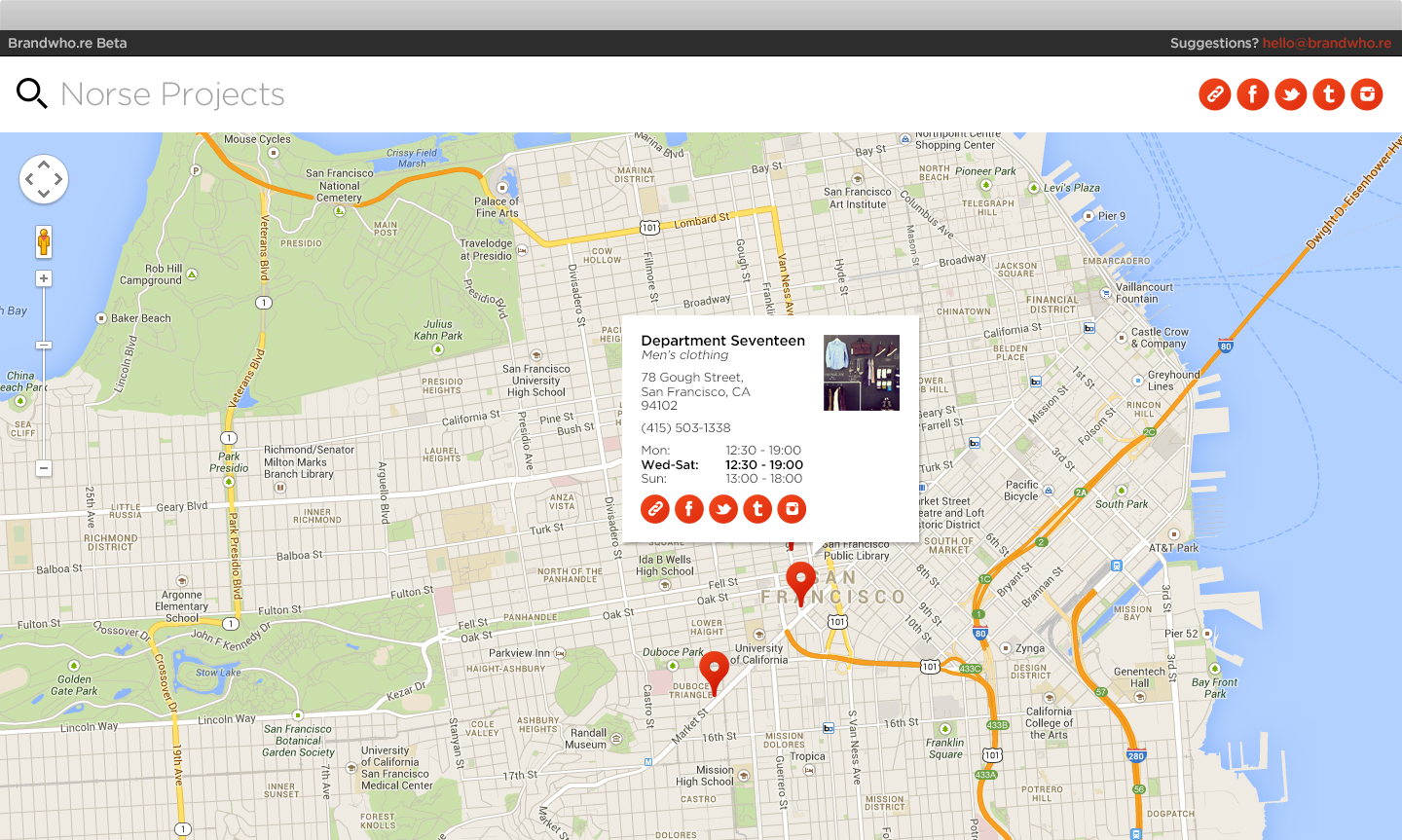This screenshot has width=1402, height=840.
Task: Visit Department Seventeen's website via popup link icon
Action: click(655, 509)
